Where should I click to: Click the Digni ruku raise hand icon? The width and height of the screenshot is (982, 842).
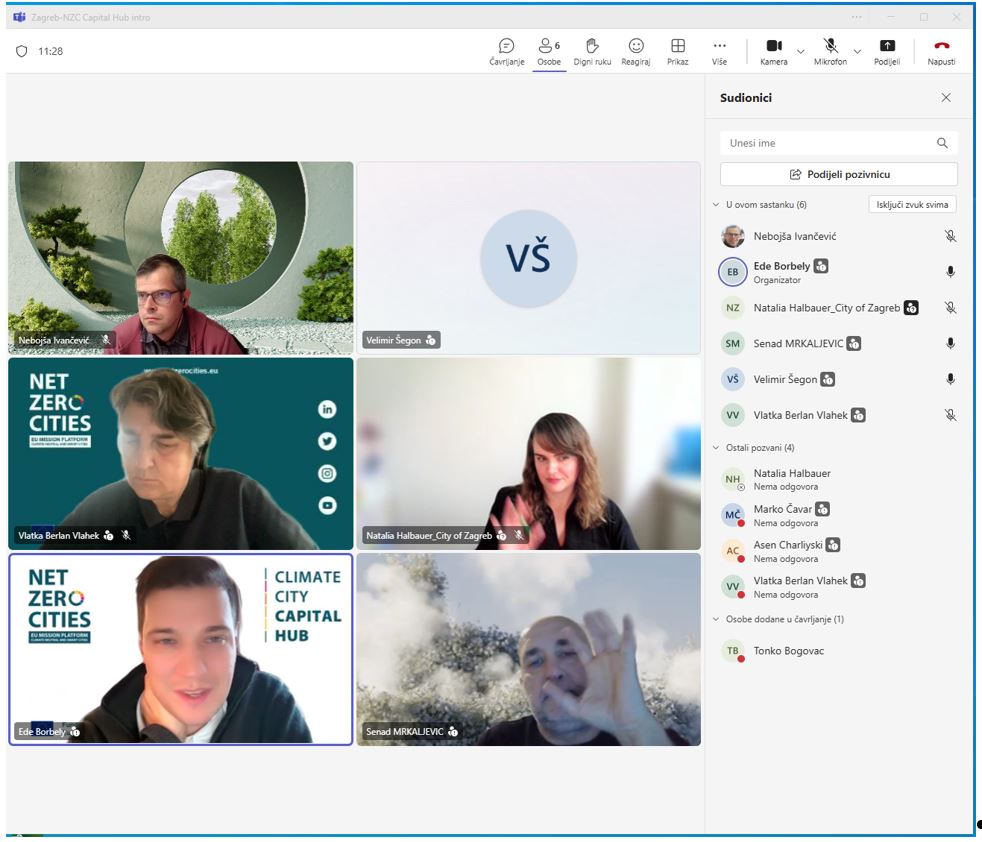pyautogui.click(x=592, y=47)
